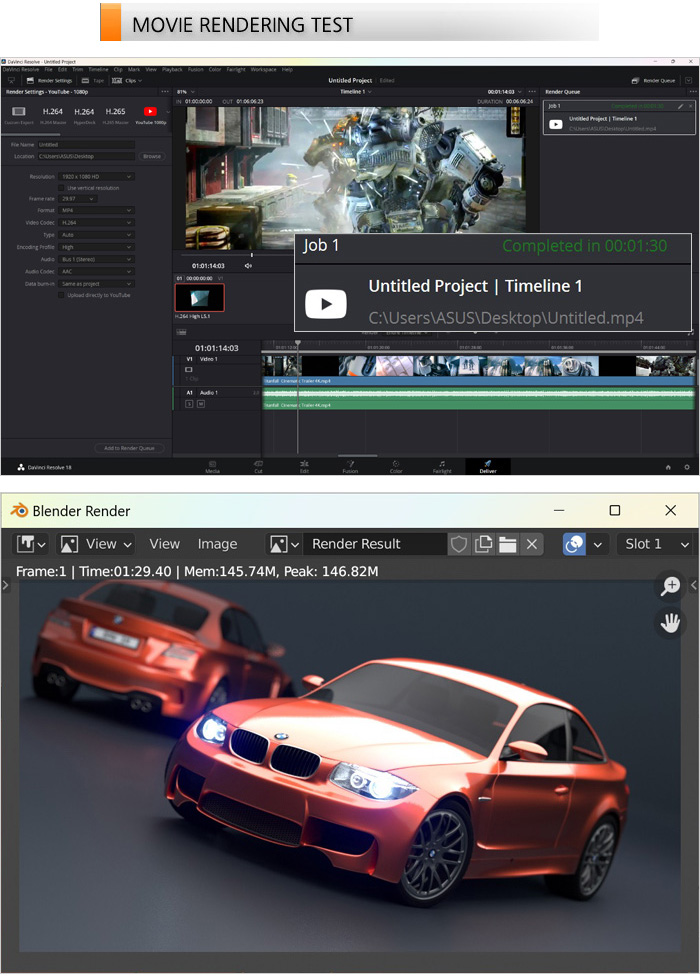Open the Image menu in Blender Render
This screenshot has height=980, width=700.
[217, 544]
